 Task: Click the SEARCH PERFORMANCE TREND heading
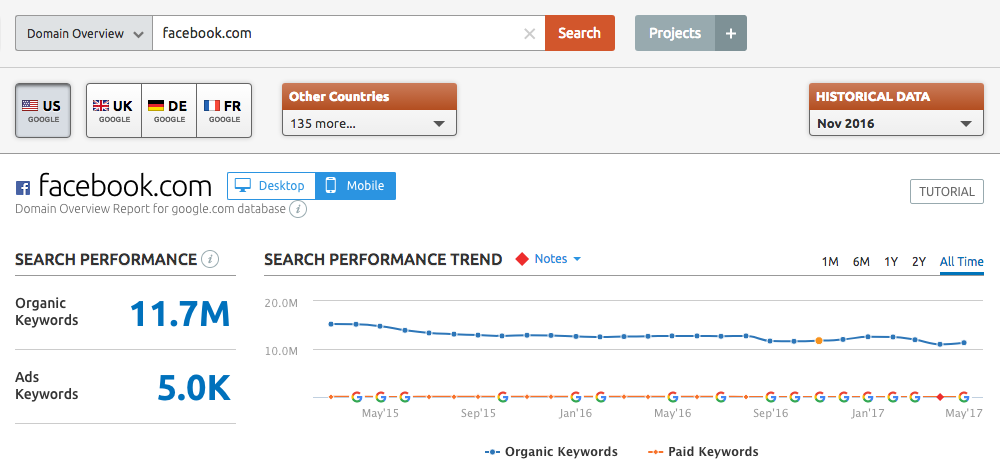point(383,259)
